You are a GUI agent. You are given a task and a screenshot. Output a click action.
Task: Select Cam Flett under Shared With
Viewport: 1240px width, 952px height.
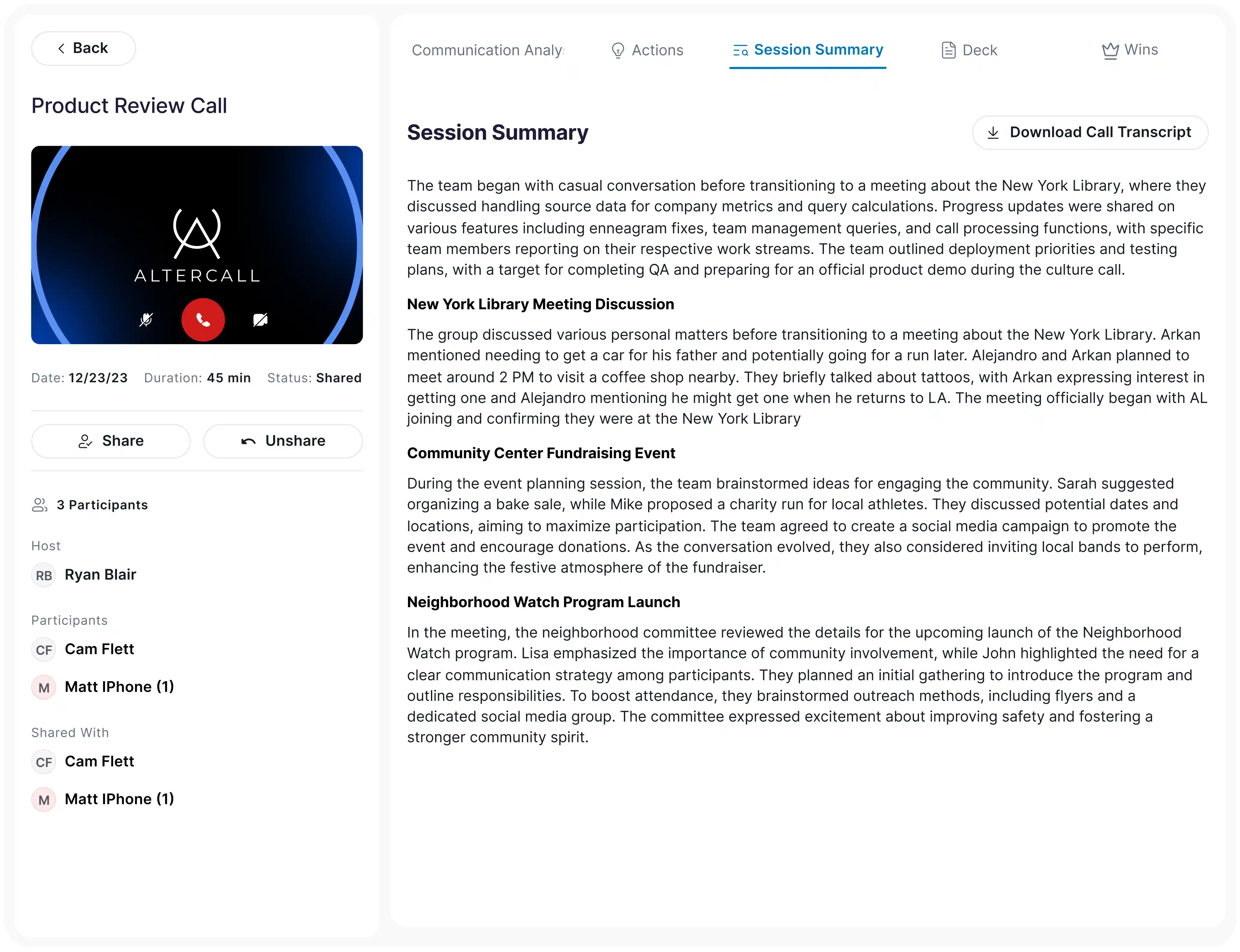[x=83, y=762]
